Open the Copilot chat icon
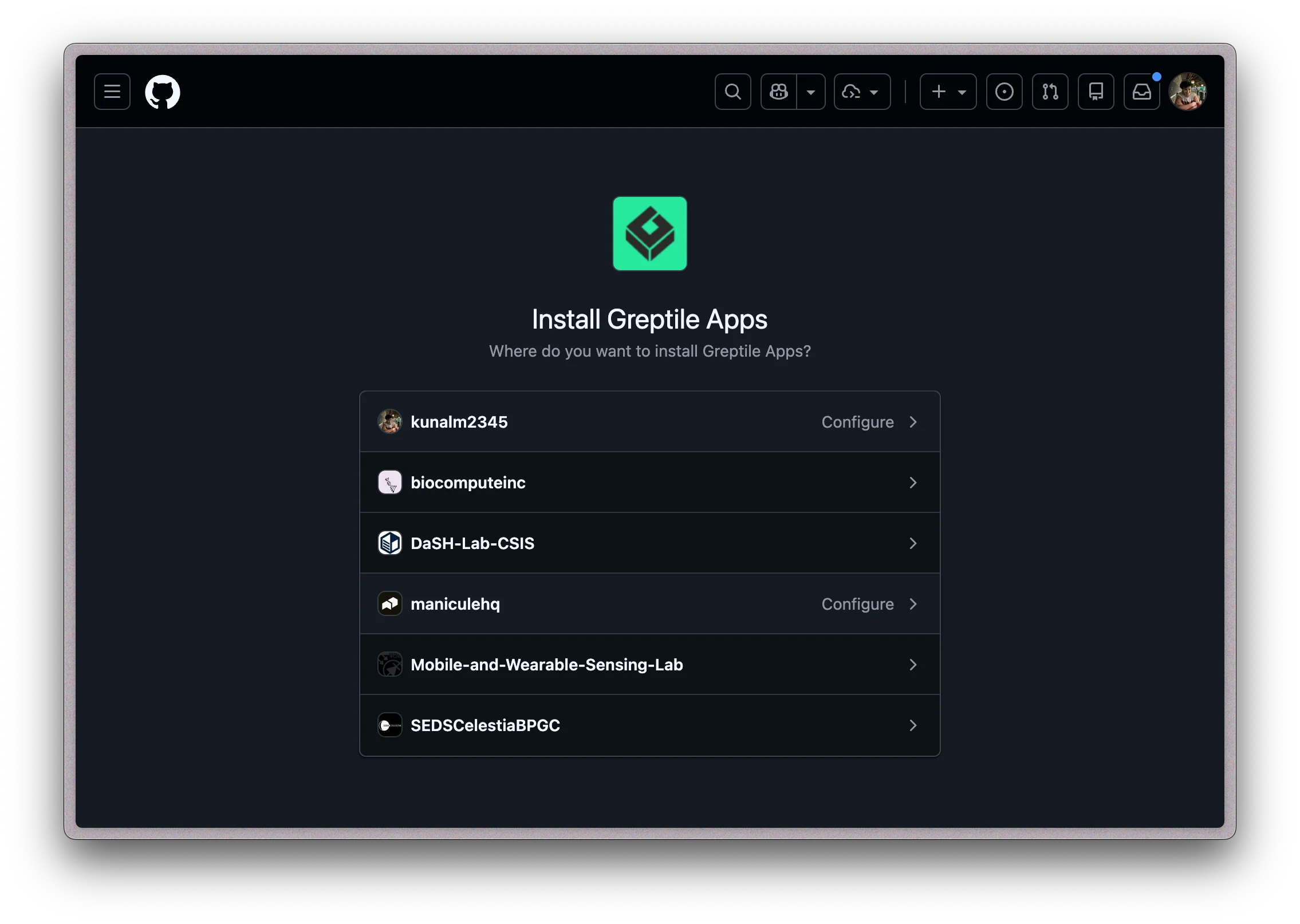This screenshot has height=924, width=1300. (x=779, y=92)
